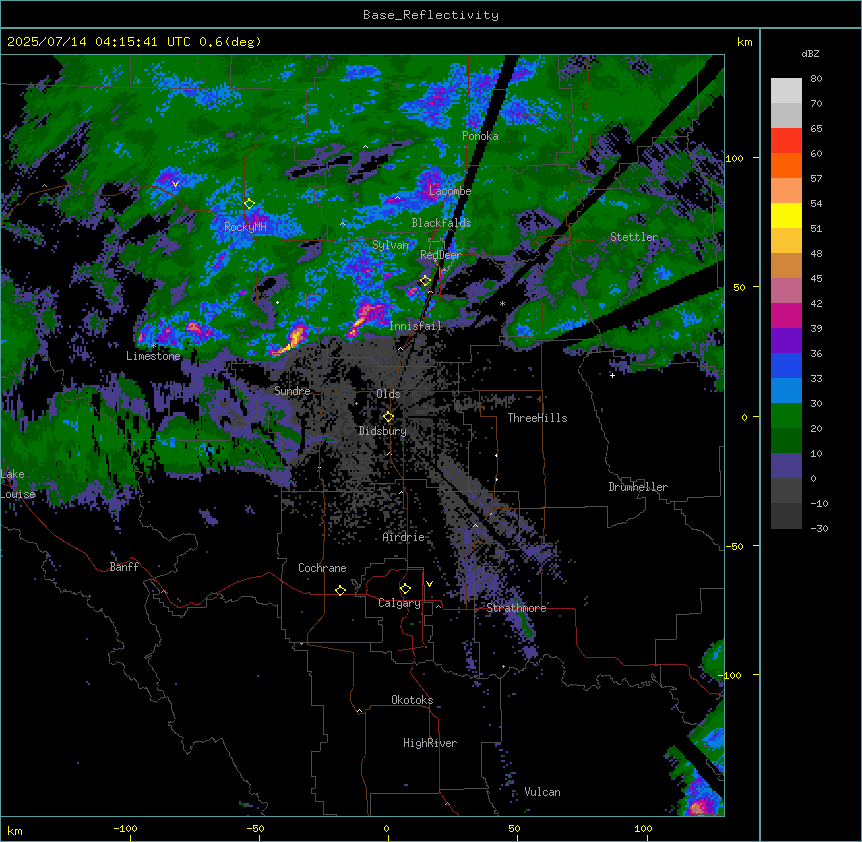
Task: Click the yellow diamond marker at Calgary
Action: point(405,589)
